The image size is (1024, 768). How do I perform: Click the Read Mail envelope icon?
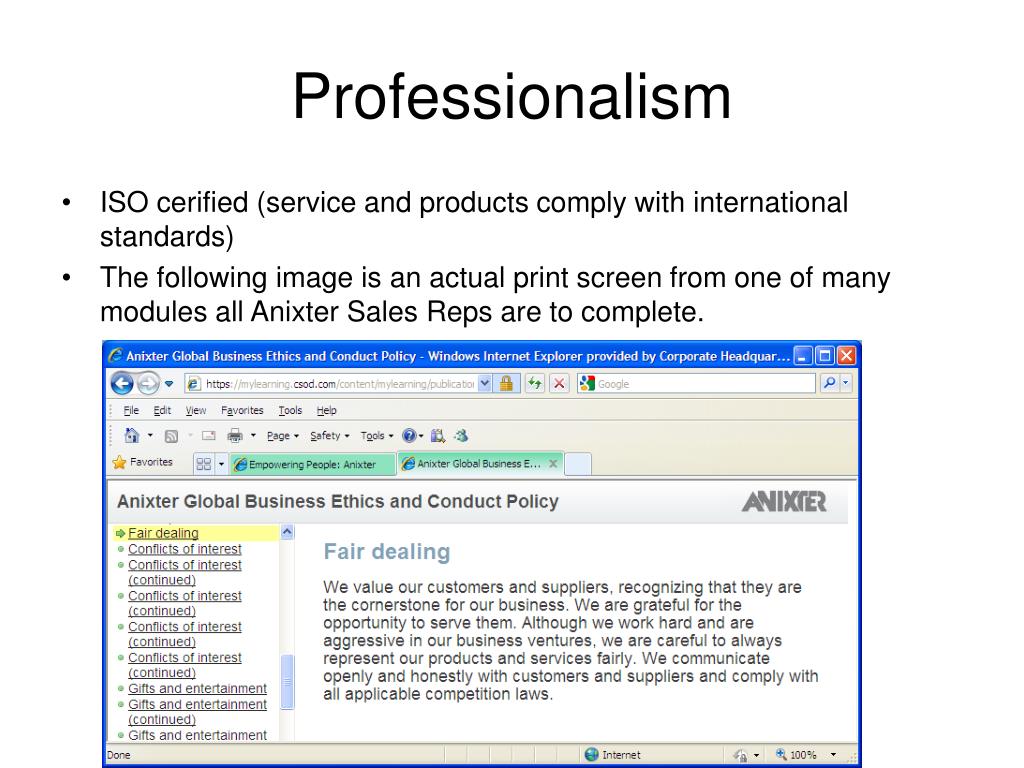click(x=208, y=436)
